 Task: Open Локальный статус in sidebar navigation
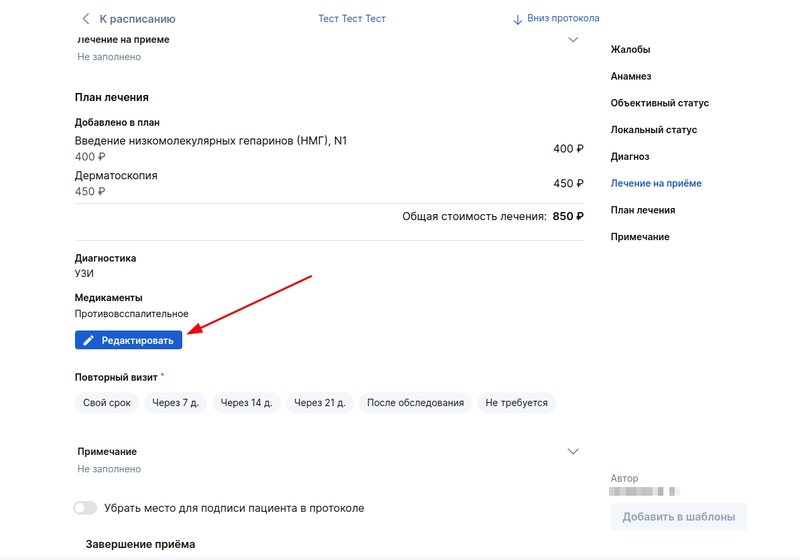(654, 130)
